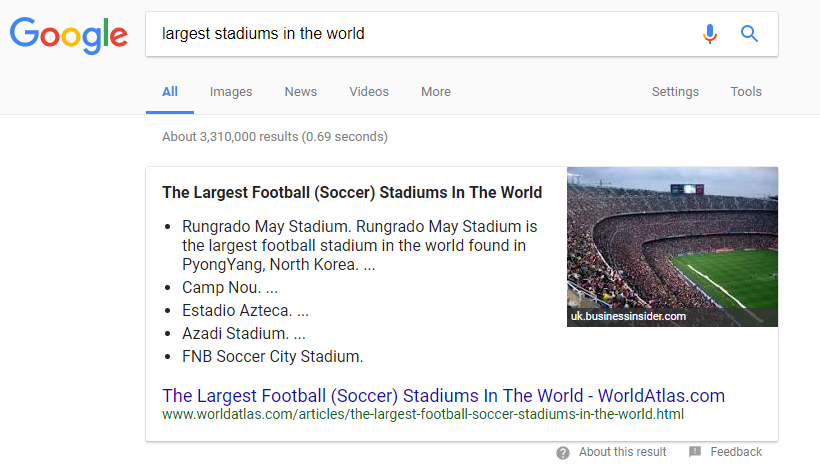Click the question mark About result icon

click(563, 453)
